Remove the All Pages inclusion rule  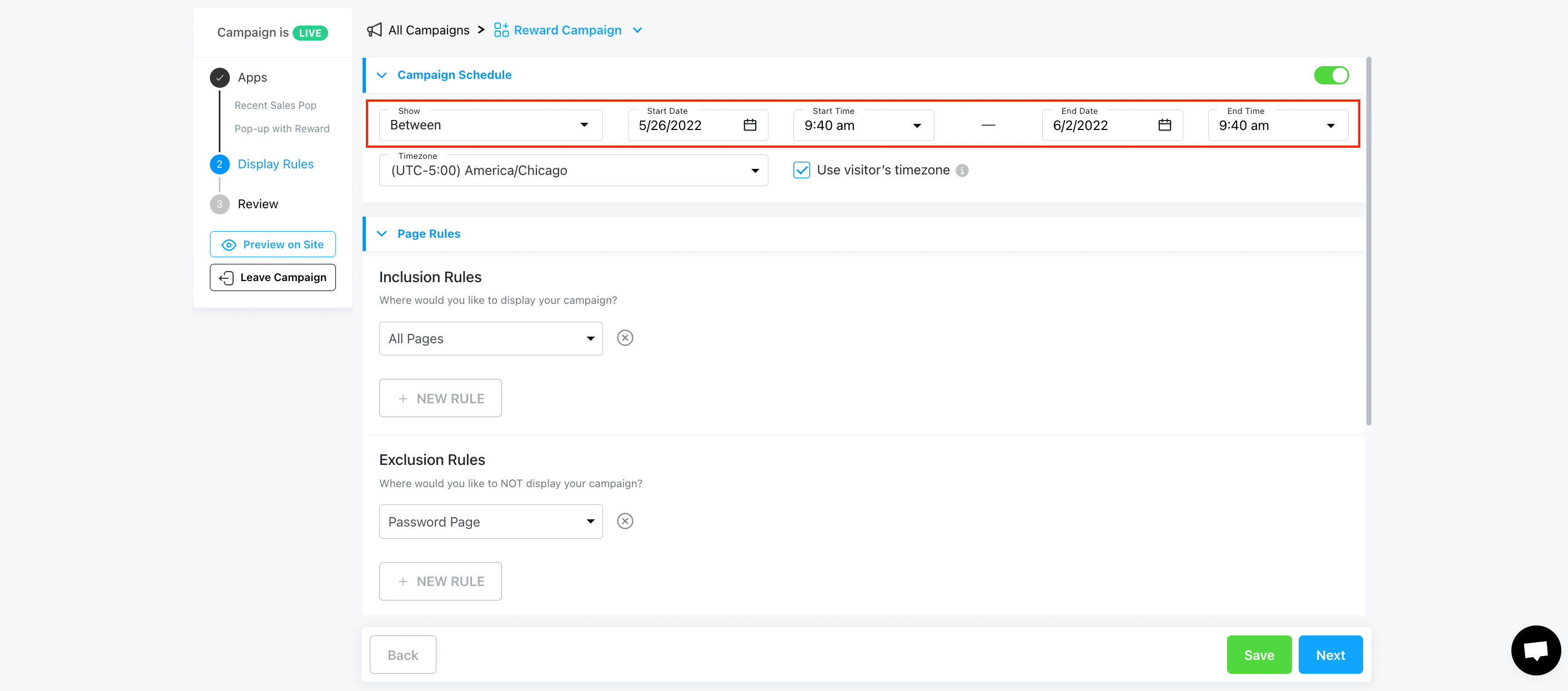[625, 338]
